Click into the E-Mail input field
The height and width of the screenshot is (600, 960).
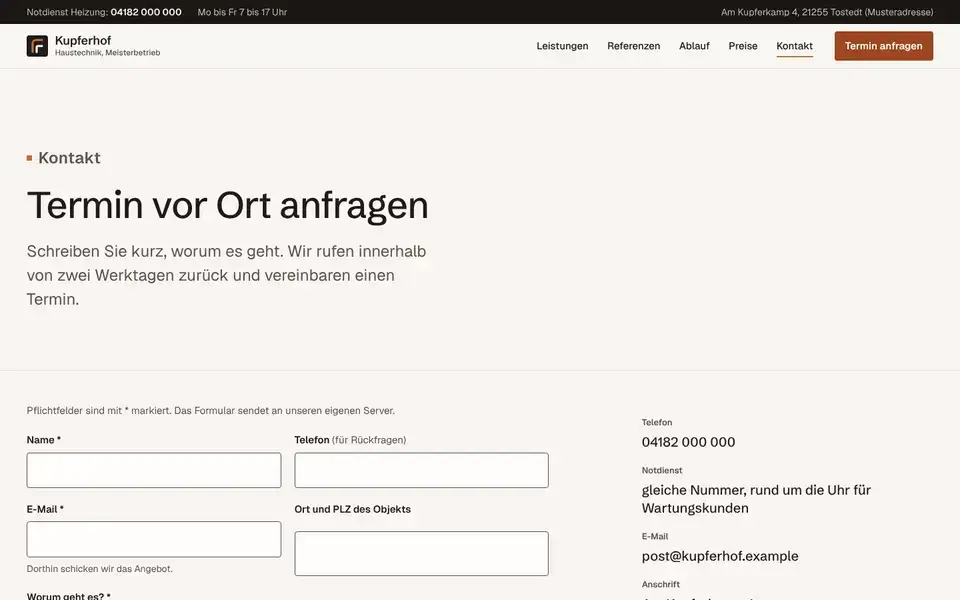click(x=154, y=539)
